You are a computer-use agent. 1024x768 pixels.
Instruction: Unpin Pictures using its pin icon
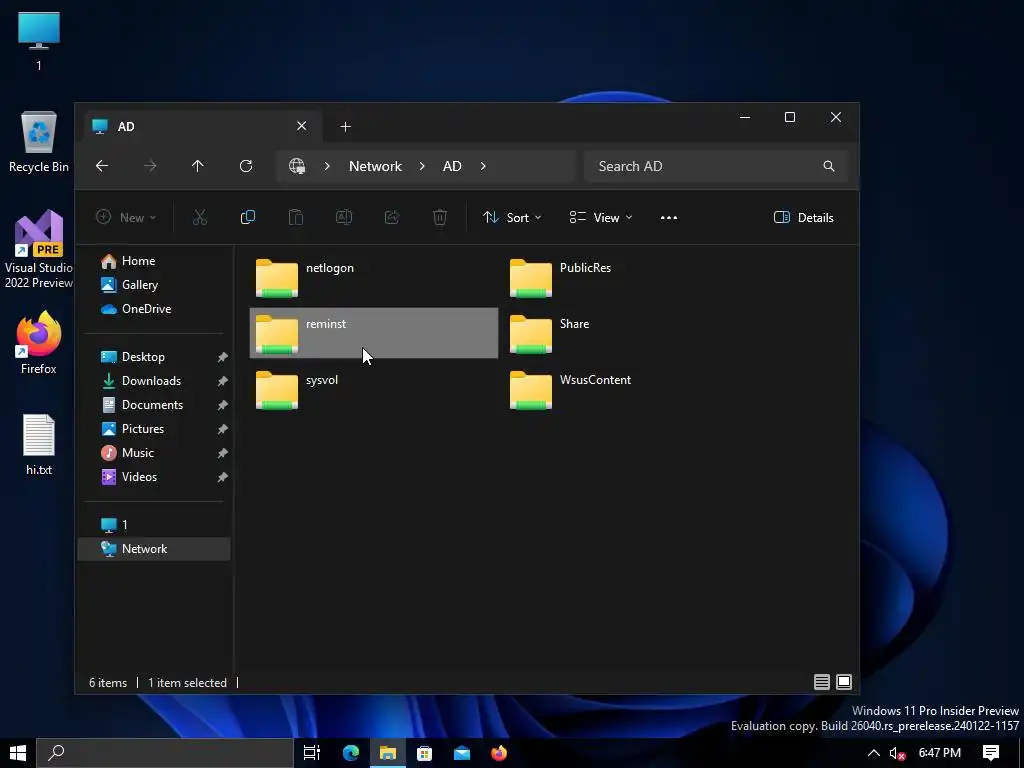tap(223, 429)
